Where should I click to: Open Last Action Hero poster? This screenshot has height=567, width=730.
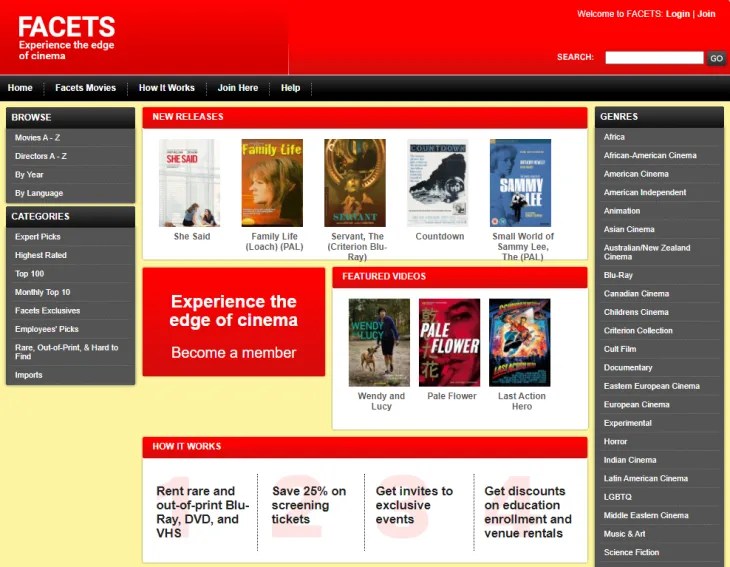(520, 343)
